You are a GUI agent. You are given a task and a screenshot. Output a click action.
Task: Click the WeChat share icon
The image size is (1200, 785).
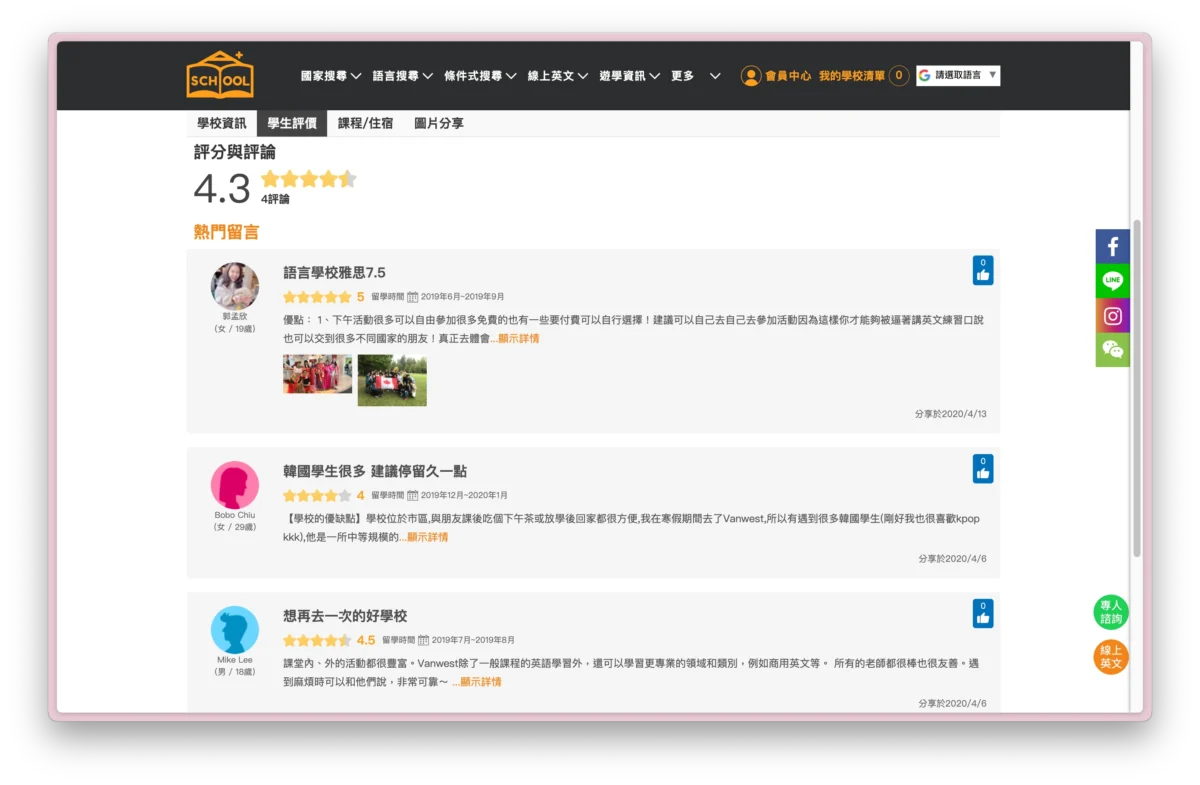point(1112,349)
